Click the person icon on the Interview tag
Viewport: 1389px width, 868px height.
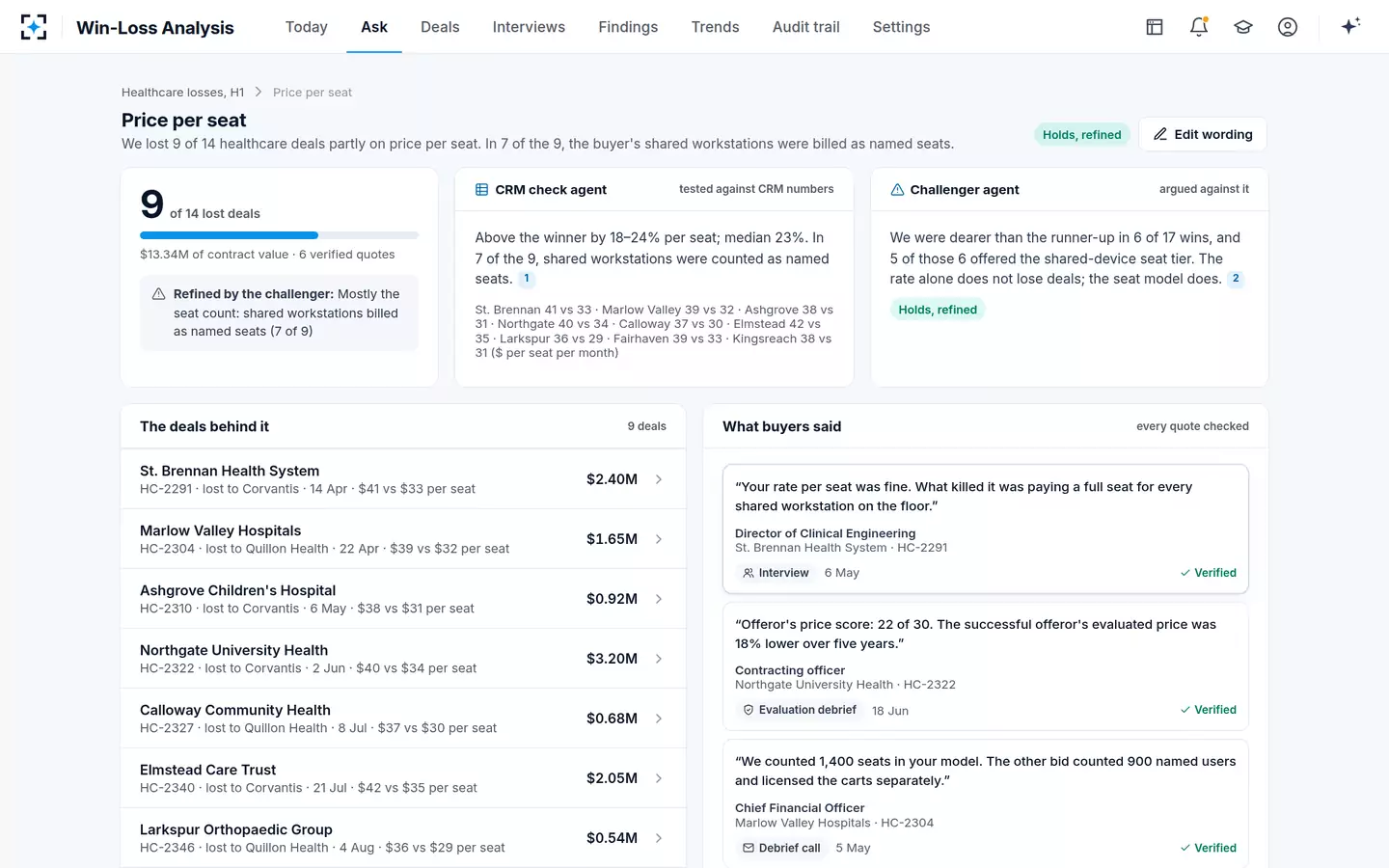(x=749, y=573)
